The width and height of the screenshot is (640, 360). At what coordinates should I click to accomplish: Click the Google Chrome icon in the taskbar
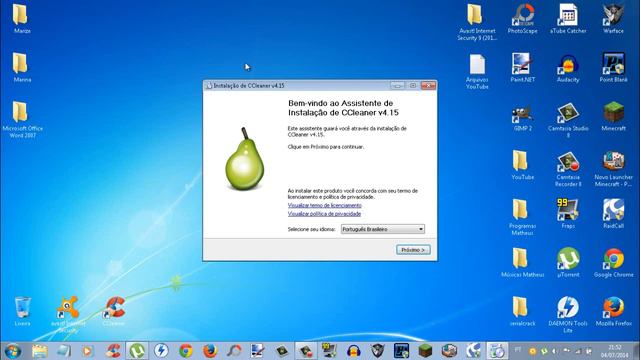point(186,351)
